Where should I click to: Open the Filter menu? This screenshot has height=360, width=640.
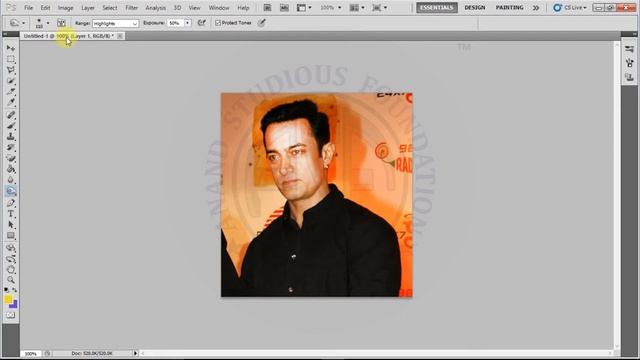[x=131, y=8]
